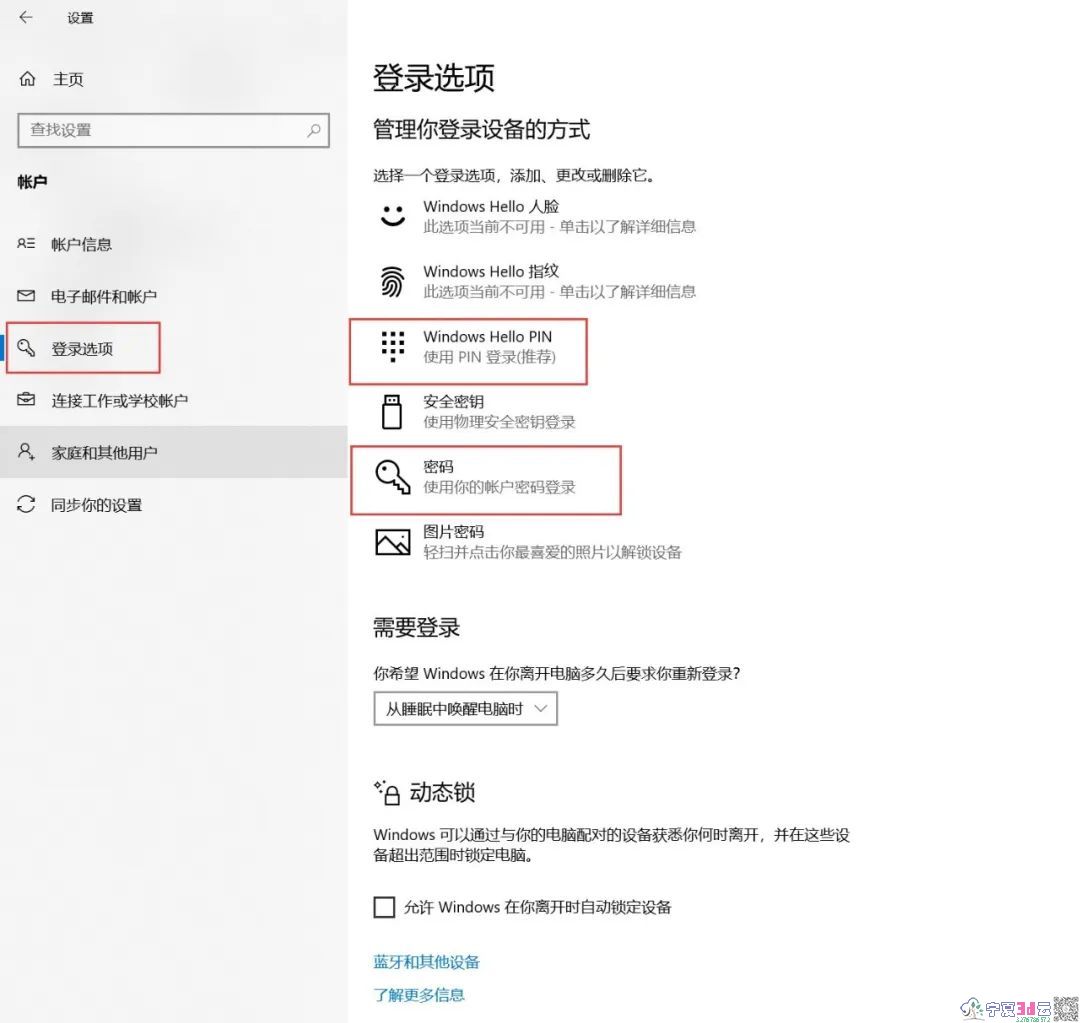The height and width of the screenshot is (1023, 1080).
Task: Open 连接工作或学校帐户 sidebar page
Action: tap(119, 400)
